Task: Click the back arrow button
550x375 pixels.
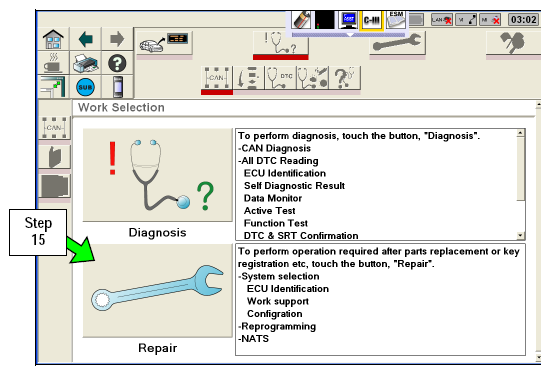Action: click(85, 39)
